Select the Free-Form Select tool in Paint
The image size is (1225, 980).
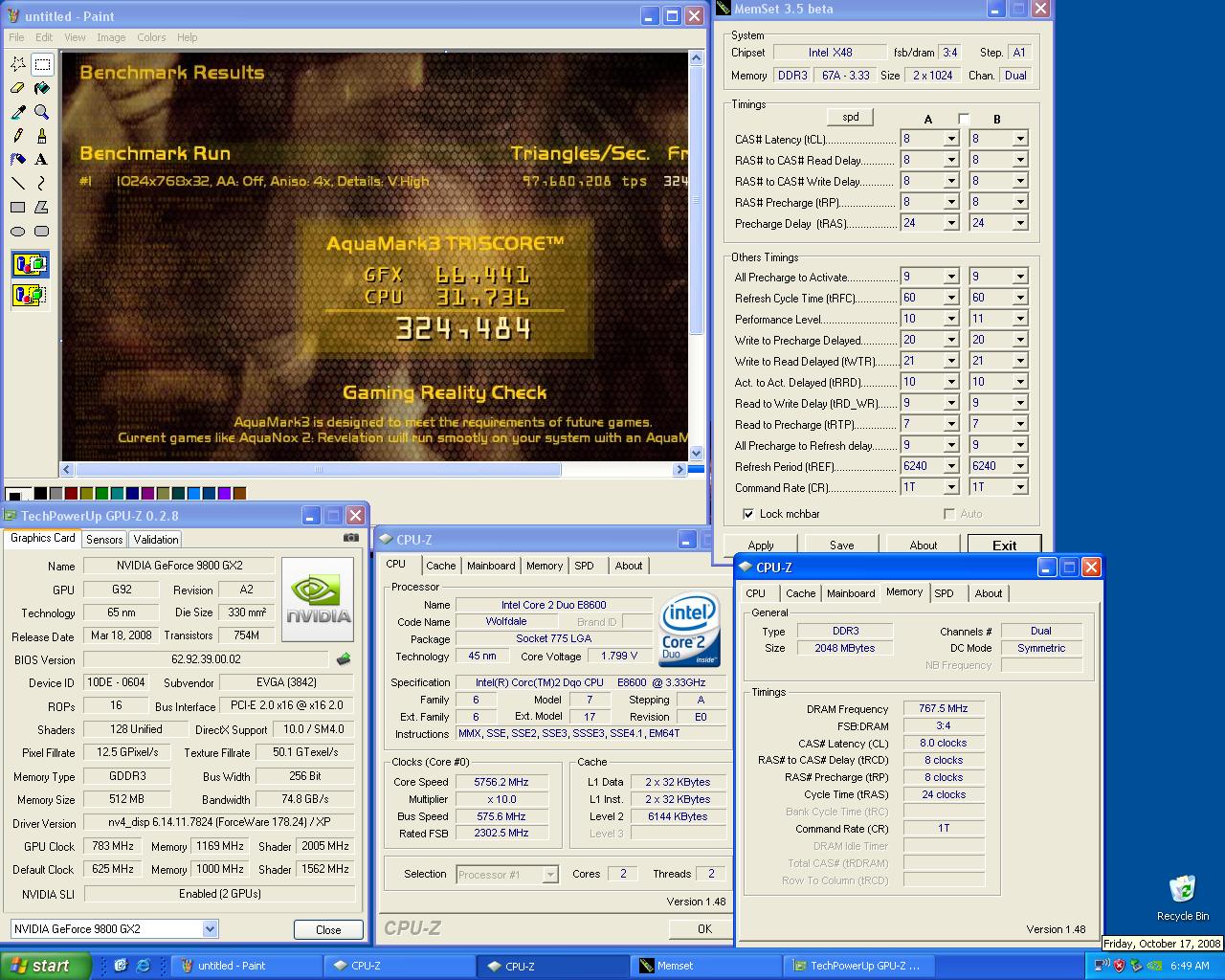18,64
